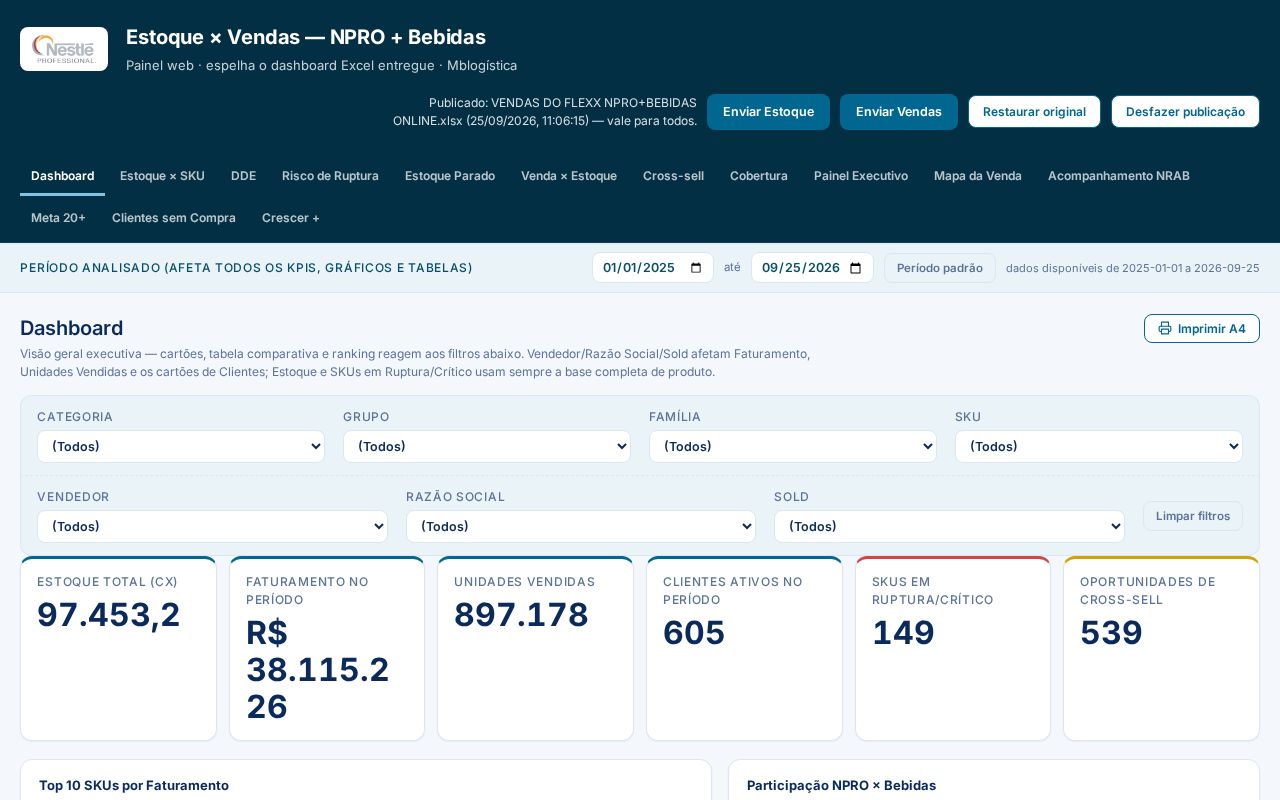Click the Top 10 SKUs por Faturamento heading
1280x800 pixels.
134,786
